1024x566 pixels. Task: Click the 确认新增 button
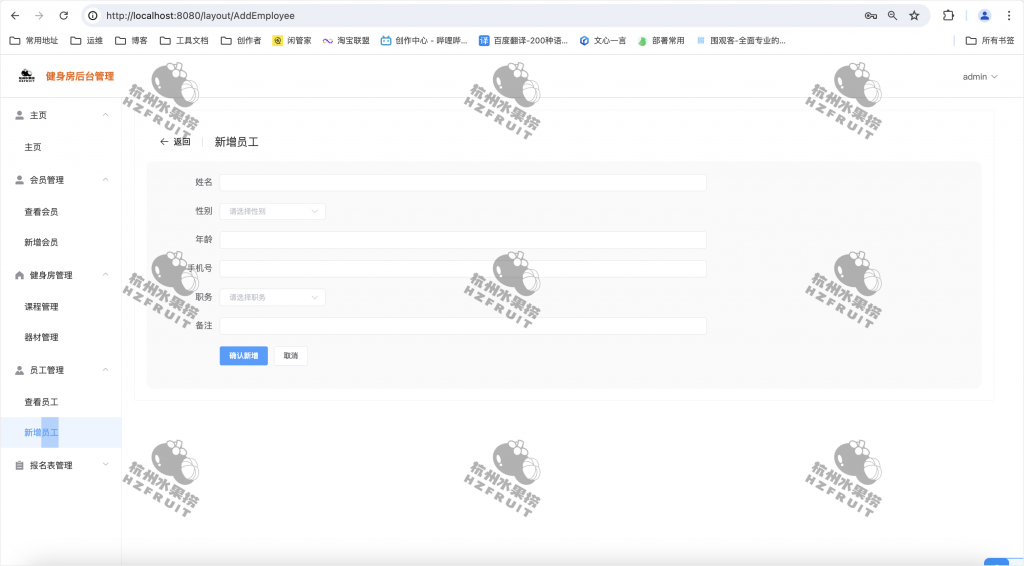coord(244,356)
